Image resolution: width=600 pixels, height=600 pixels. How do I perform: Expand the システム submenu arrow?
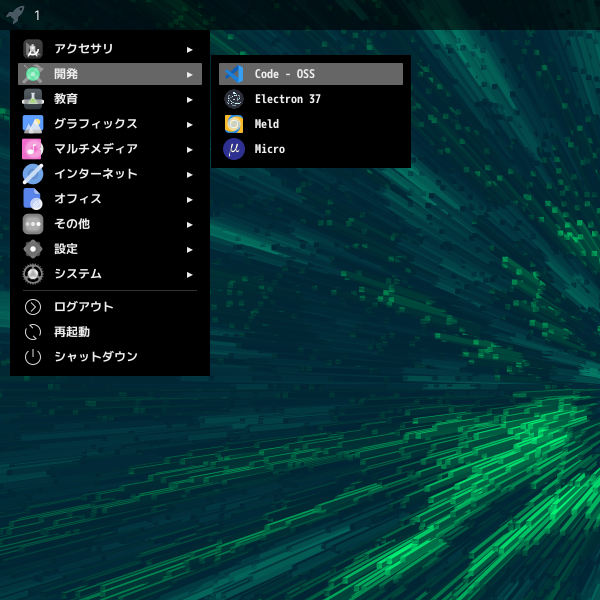[189, 274]
